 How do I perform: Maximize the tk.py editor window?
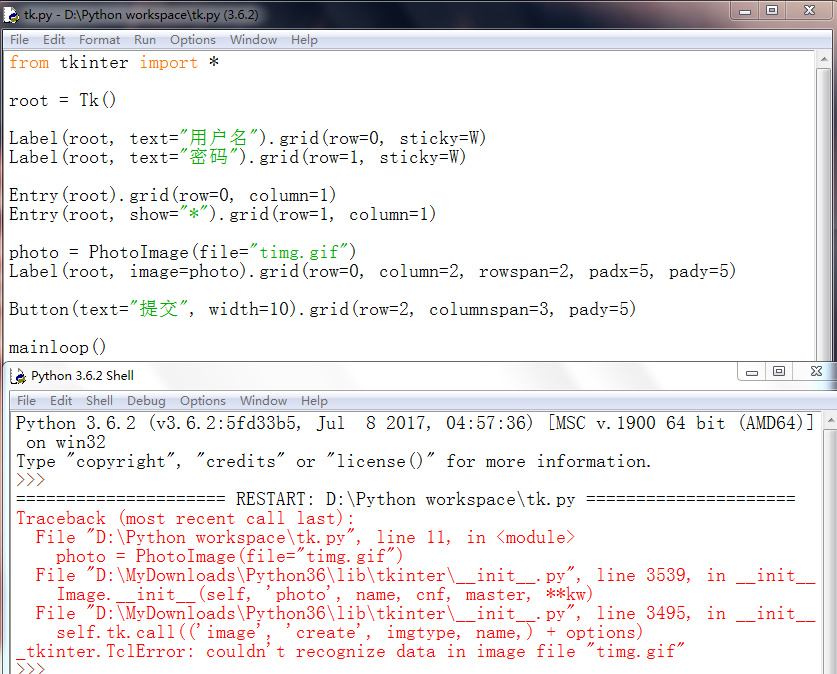[x=771, y=11]
